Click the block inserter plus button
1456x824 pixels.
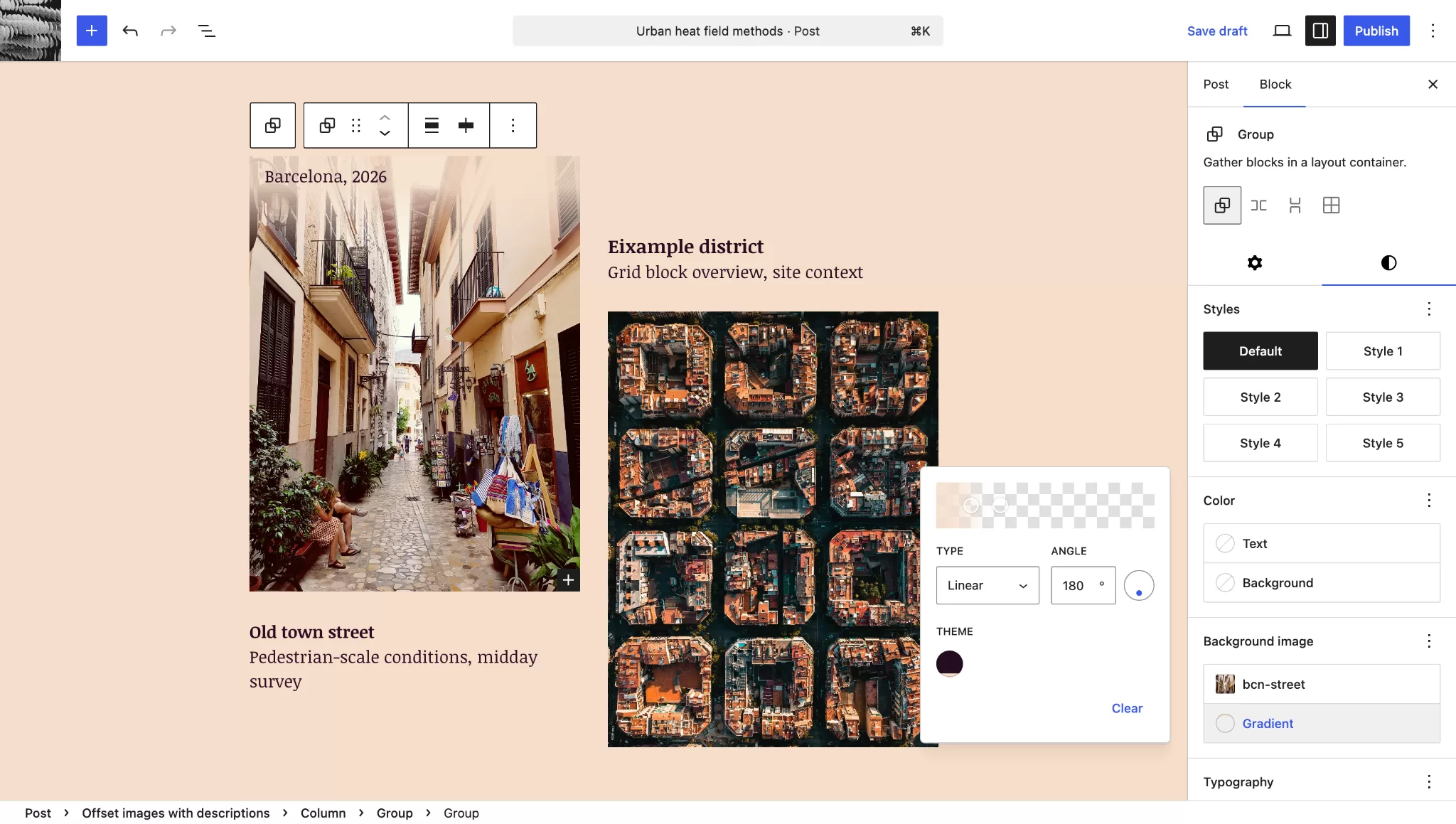(92, 31)
